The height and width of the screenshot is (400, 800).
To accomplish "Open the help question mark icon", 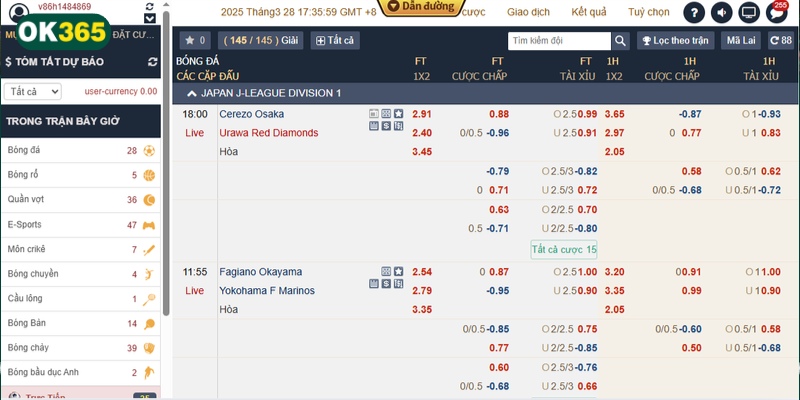I will point(694,13).
